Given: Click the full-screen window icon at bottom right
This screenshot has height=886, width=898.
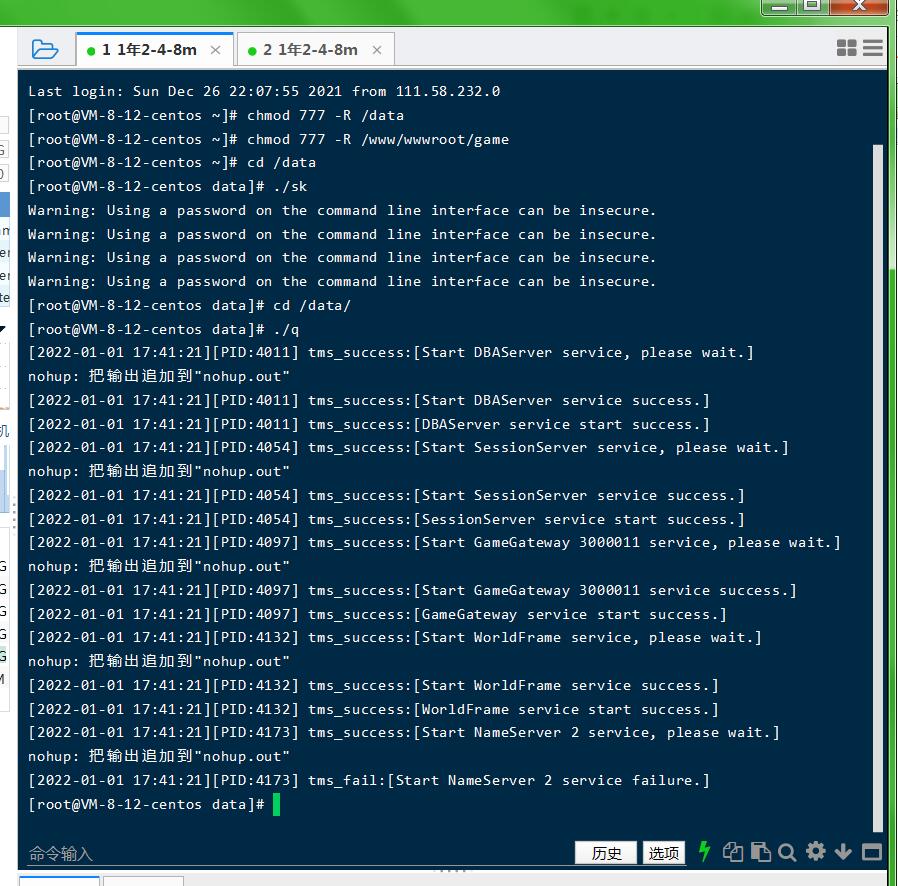Looking at the screenshot, I should click(x=871, y=852).
